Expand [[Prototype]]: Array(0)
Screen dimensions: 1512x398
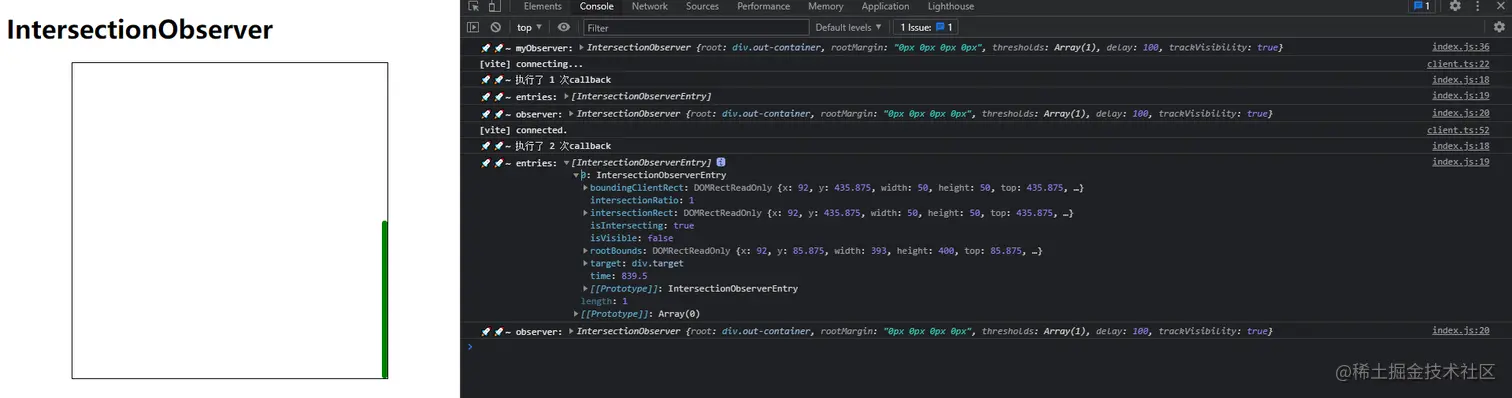576,314
